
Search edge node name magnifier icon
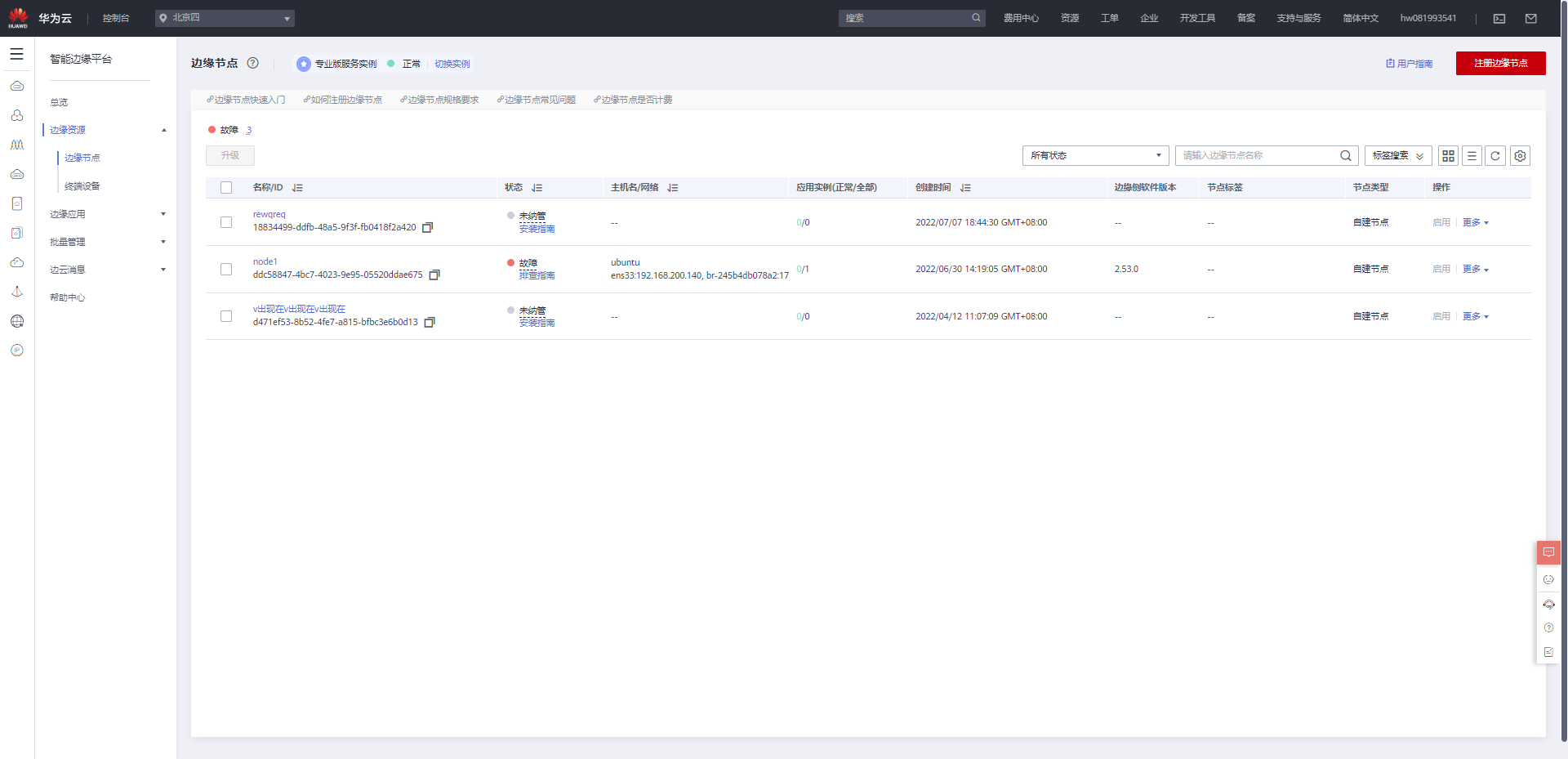pyautogui.click(x=1346, y=156)
